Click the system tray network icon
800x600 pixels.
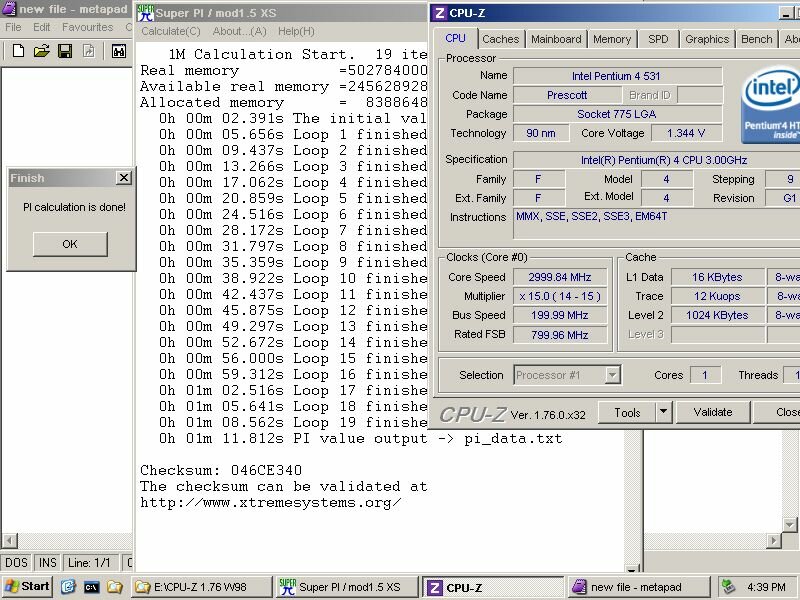point(727,587)
